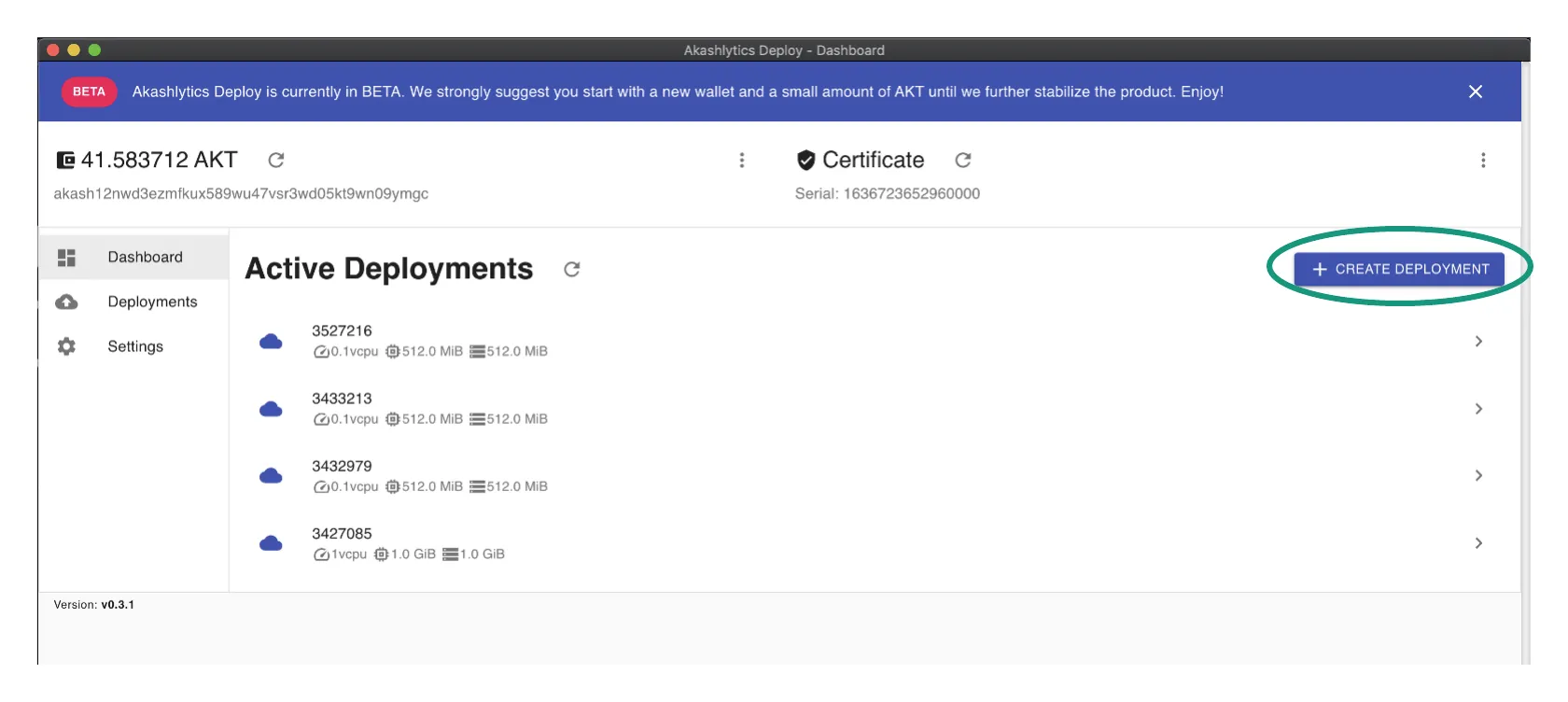
Task: Refresh the AKT wallet balance
Action: (276, 161)
